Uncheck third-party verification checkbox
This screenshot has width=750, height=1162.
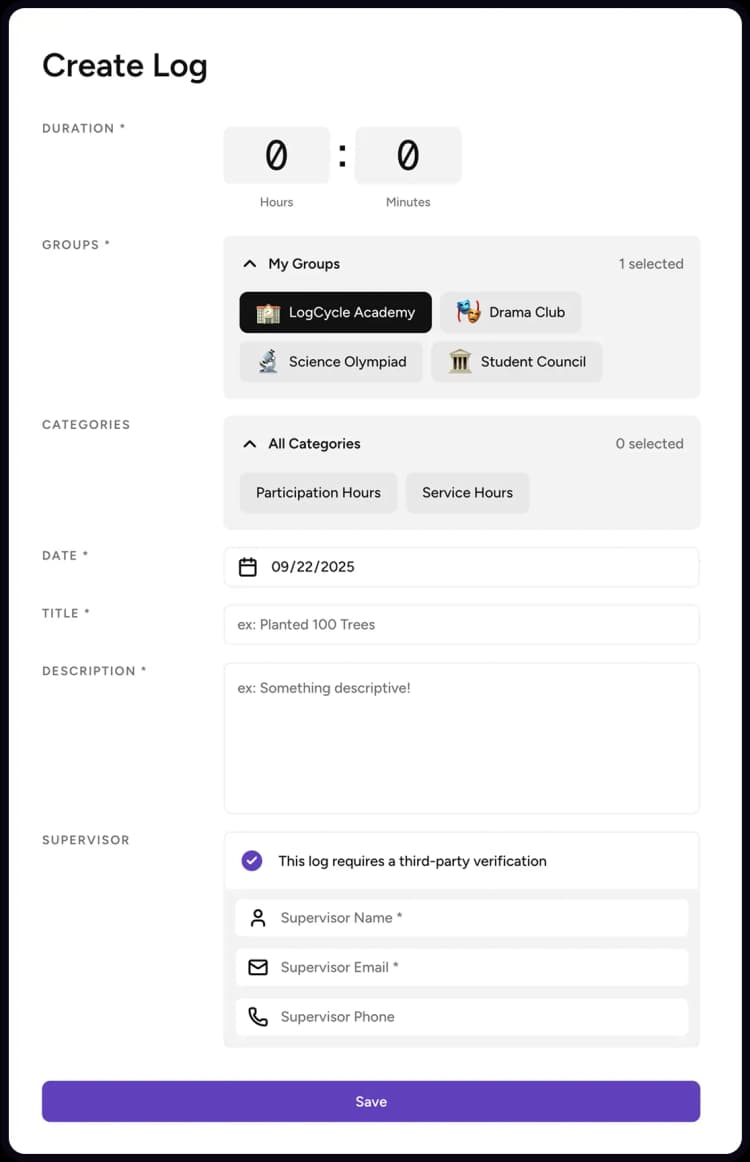pos(252,861)
